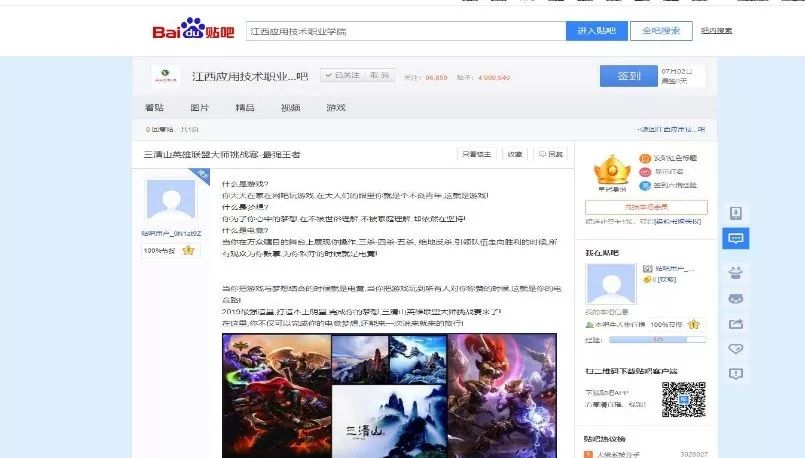This screenshot has width=805, height=458.
Task: Switch to the 视频 tab
Action: (x=291, y=107)
